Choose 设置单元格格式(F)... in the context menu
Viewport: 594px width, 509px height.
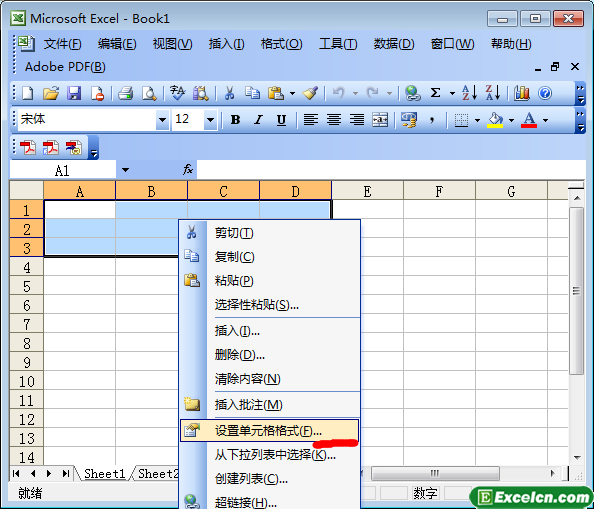[x=269, y=431]
